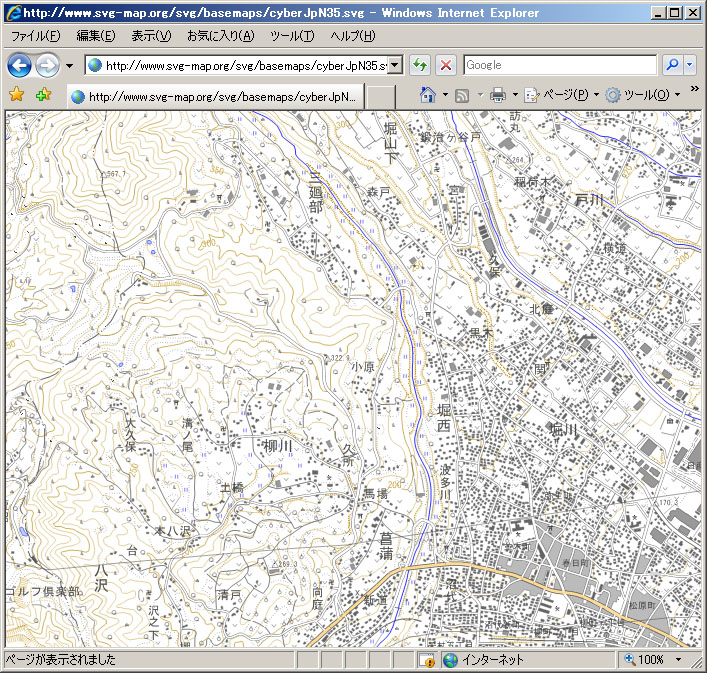Select the cyberJpN35.svg browser tab
This screenshot has height=673, width=707.
tap(215, 97)
